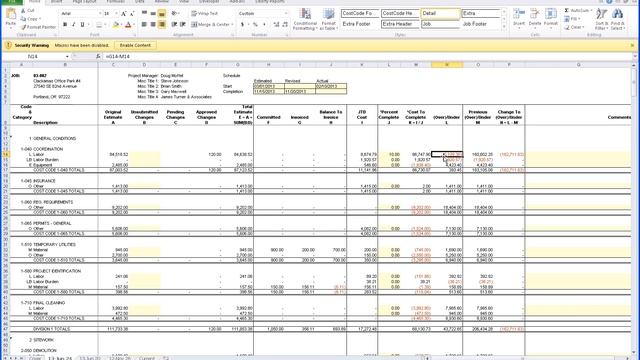Open the font size dropdown
Screen dimensions: 640x360
116,13
